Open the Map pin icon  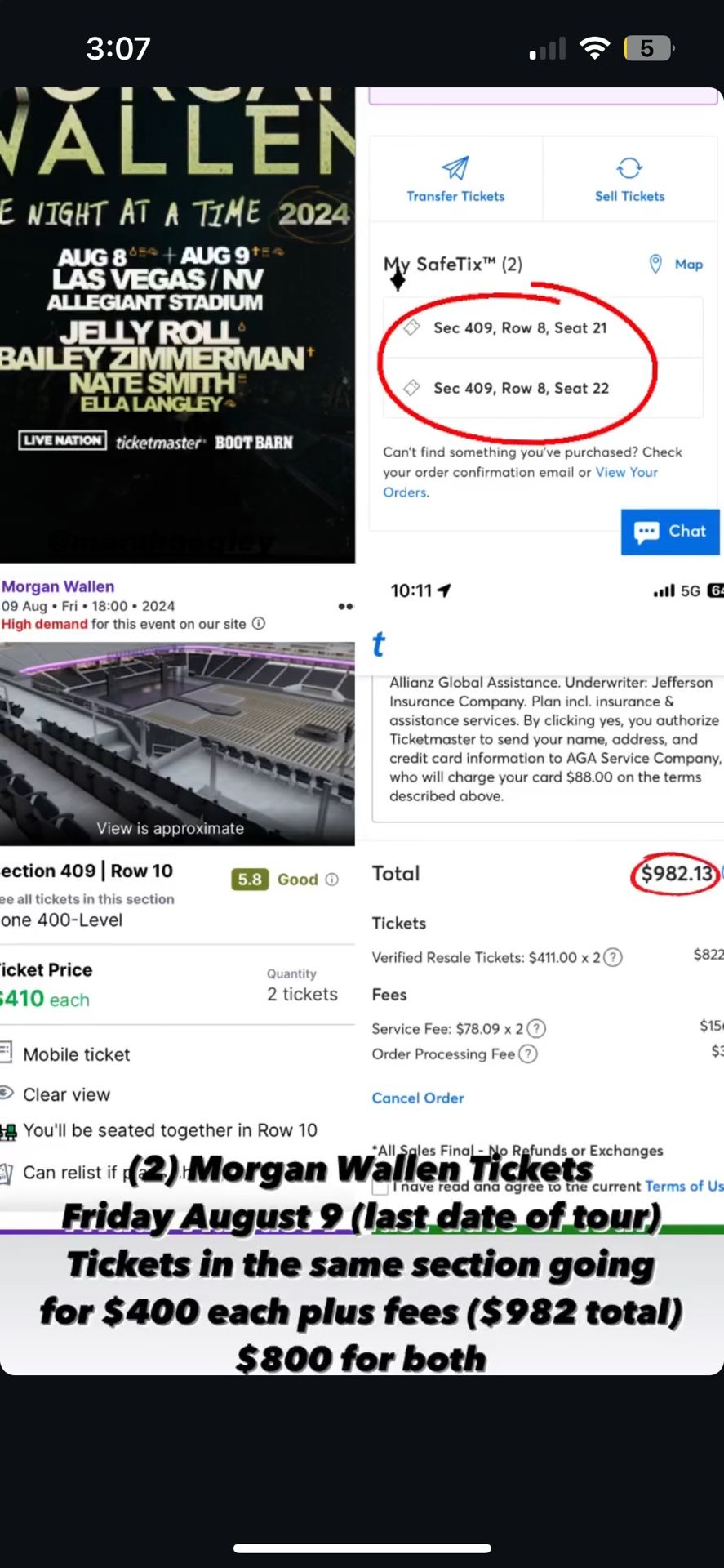point(655,264)
